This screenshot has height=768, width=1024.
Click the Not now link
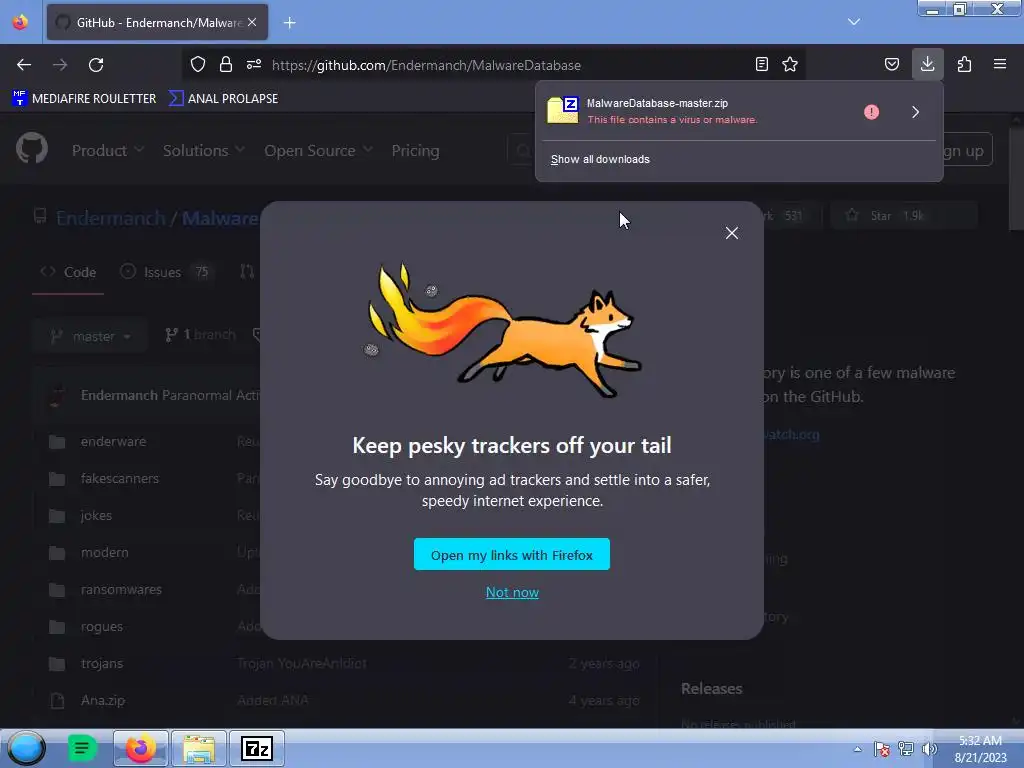point(512,592)
